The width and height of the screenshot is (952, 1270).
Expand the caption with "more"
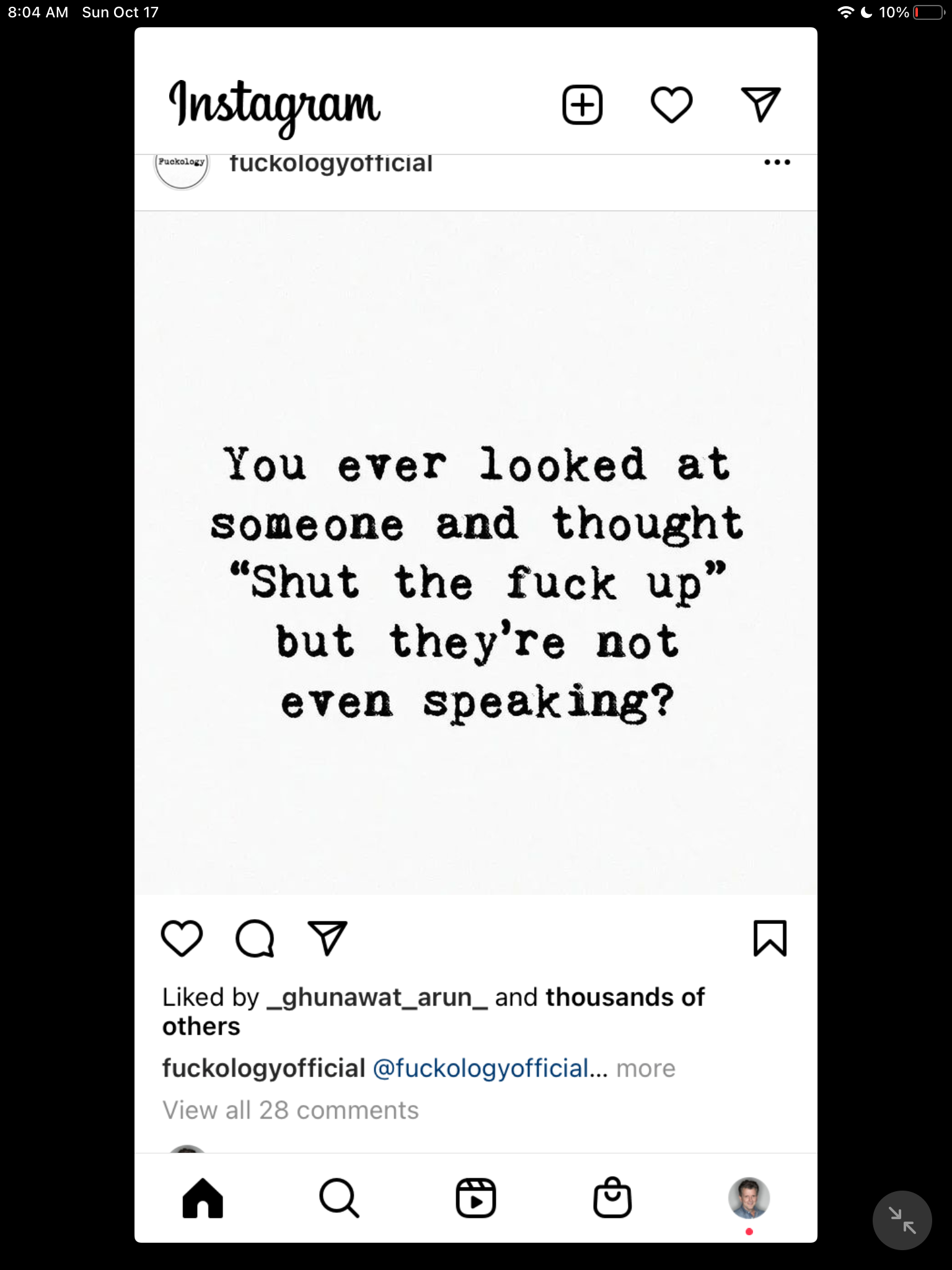645,1068
